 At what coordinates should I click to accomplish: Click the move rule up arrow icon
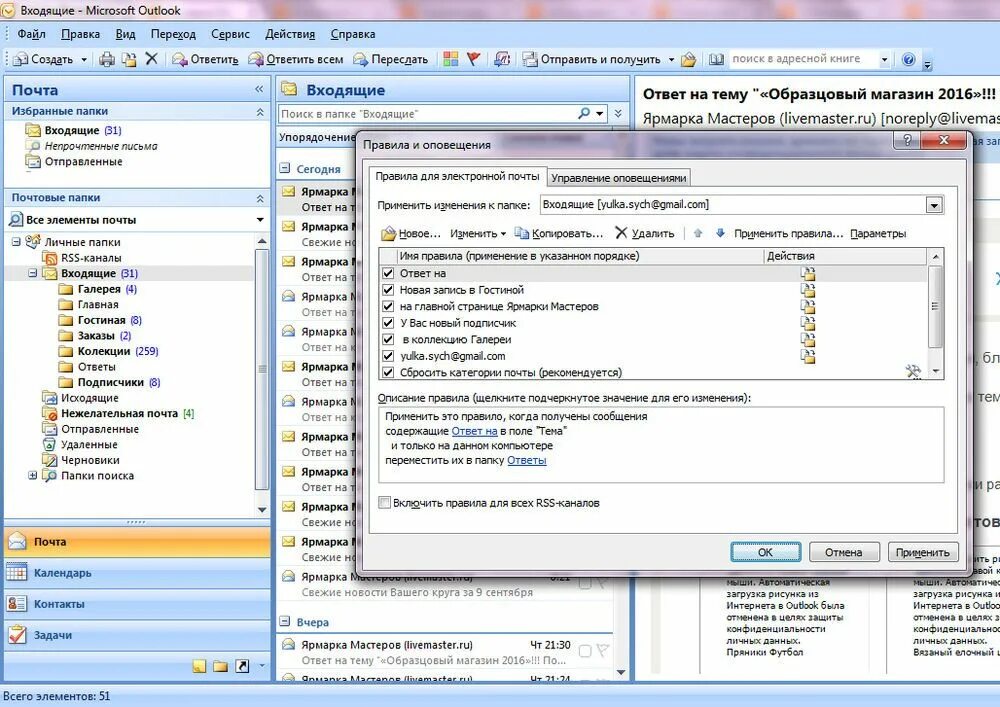(698, 233)
